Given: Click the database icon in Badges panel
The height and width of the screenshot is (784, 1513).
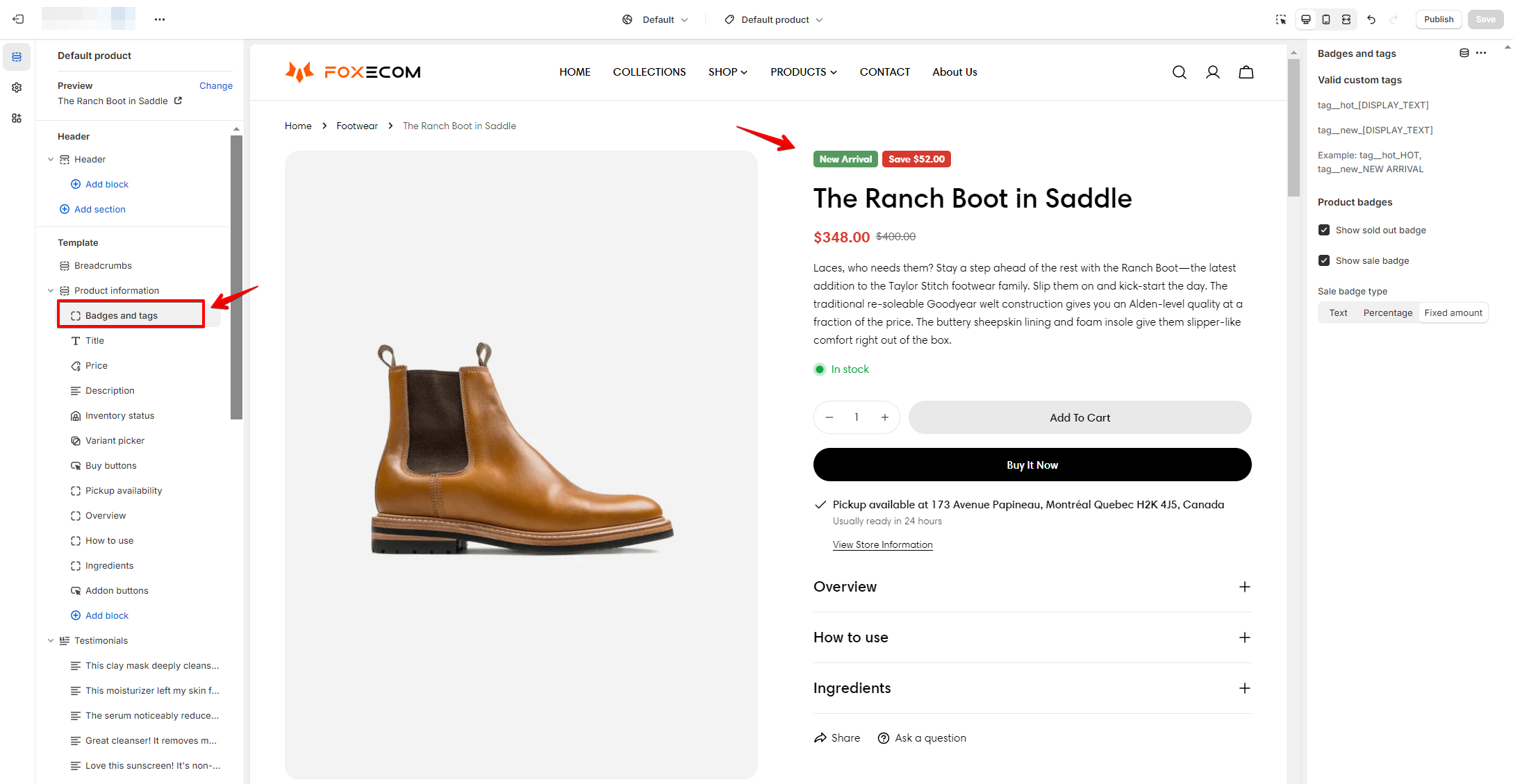Looking at the screenshot, I should click(x=1464, y=53).
